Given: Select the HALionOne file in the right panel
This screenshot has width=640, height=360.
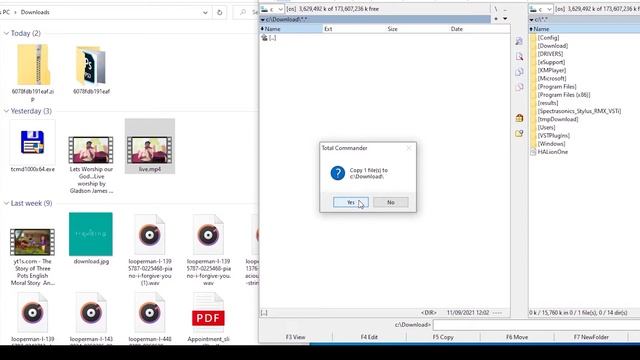Looking at the screenshot, I should (553, 152).
